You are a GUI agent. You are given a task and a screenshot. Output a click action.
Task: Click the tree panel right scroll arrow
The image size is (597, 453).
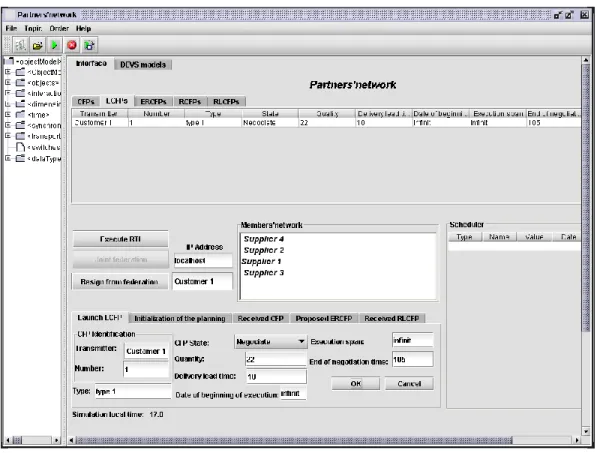(56, 440)
